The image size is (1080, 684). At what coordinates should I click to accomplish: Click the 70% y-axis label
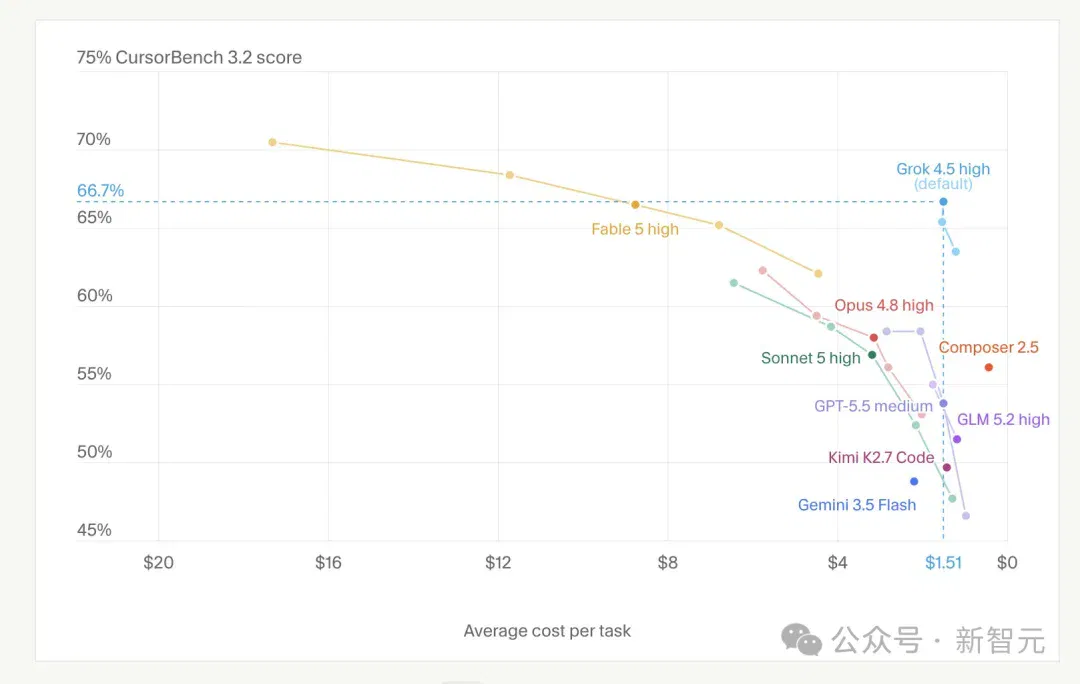pyautogui.click(x=94, y=140)
